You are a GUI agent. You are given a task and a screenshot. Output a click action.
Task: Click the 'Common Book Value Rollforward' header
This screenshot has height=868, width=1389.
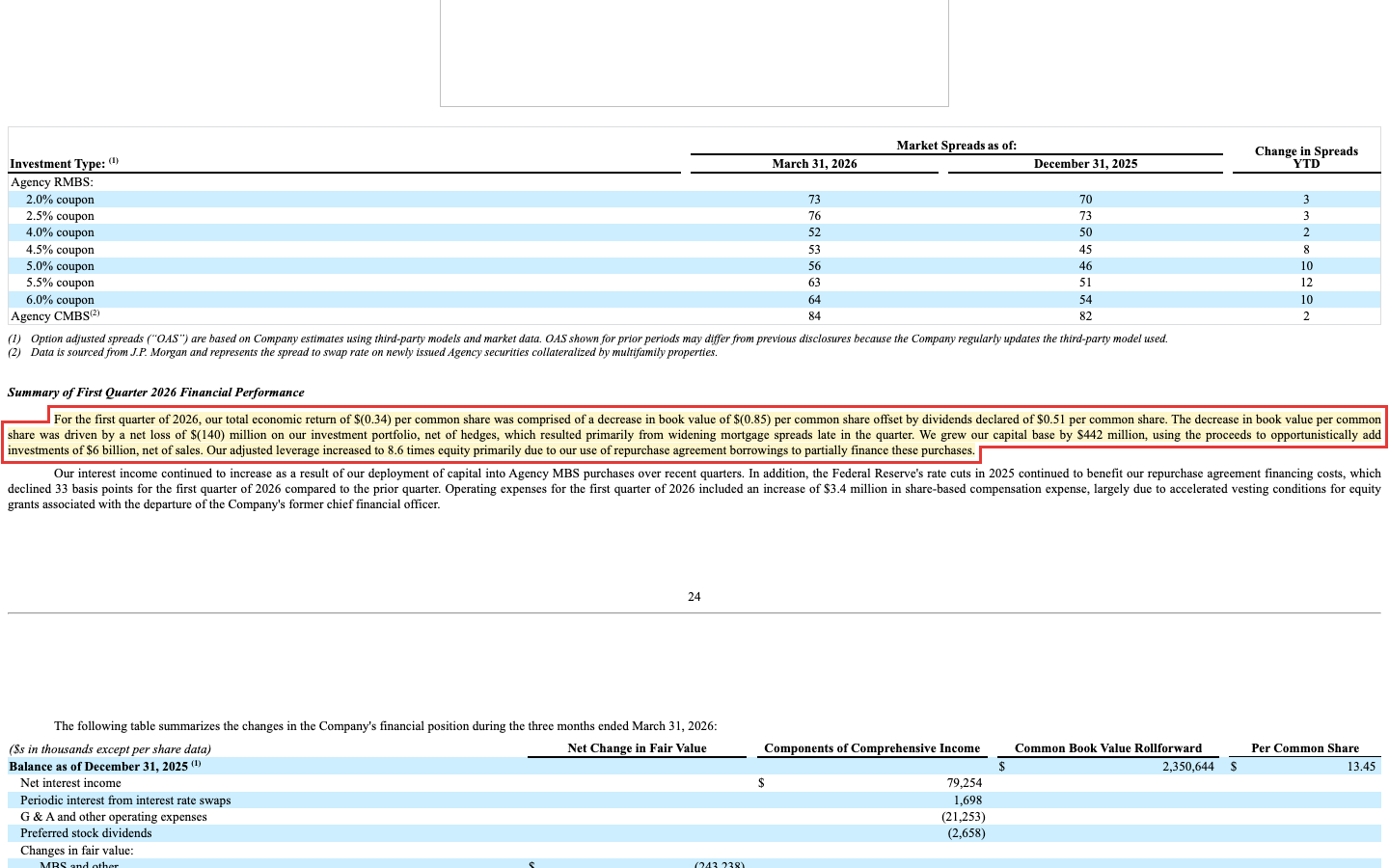(1108, 748)
